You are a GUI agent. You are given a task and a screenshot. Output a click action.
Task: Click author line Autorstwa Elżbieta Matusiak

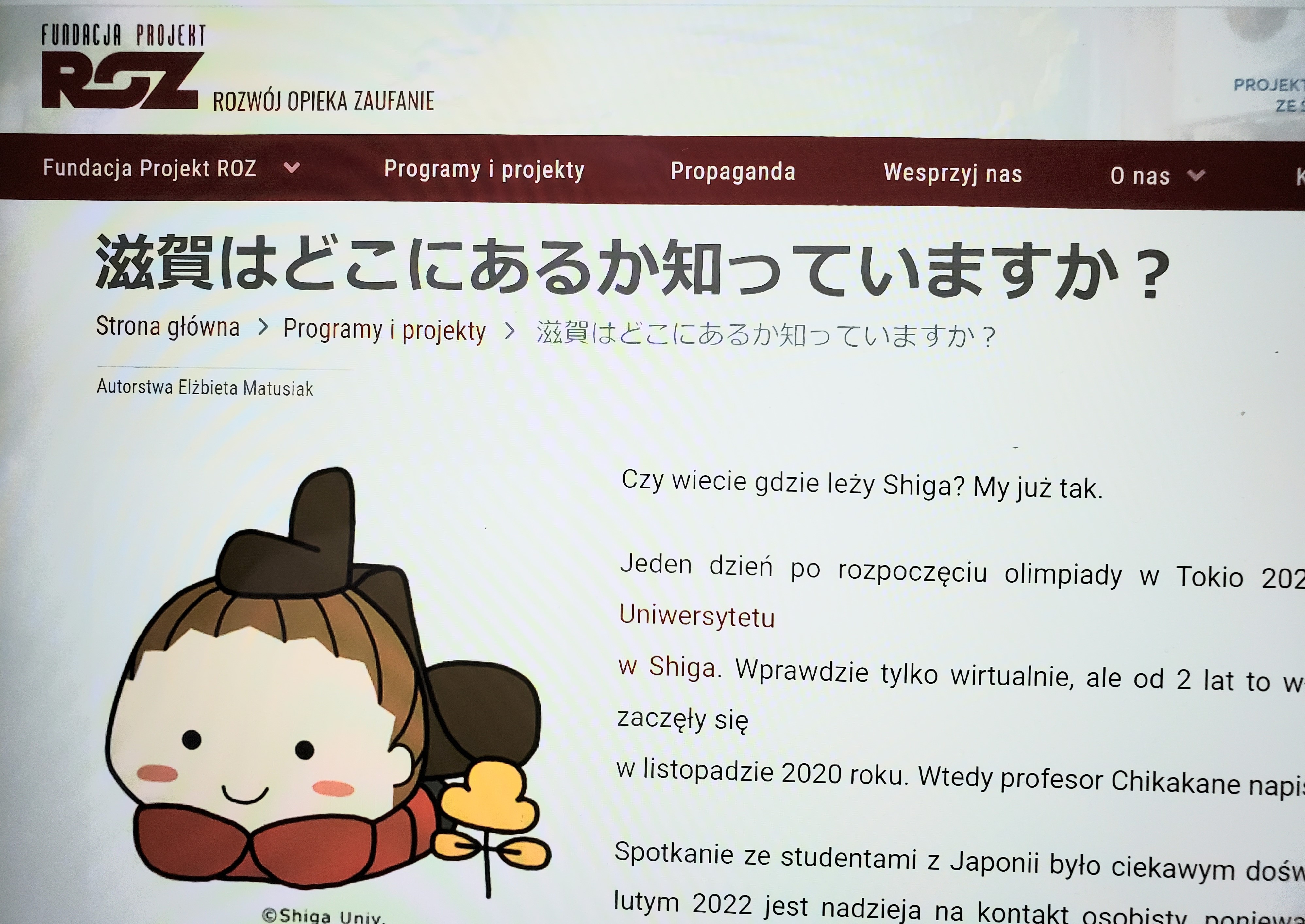pyautogui.click(x=205, y=388)
